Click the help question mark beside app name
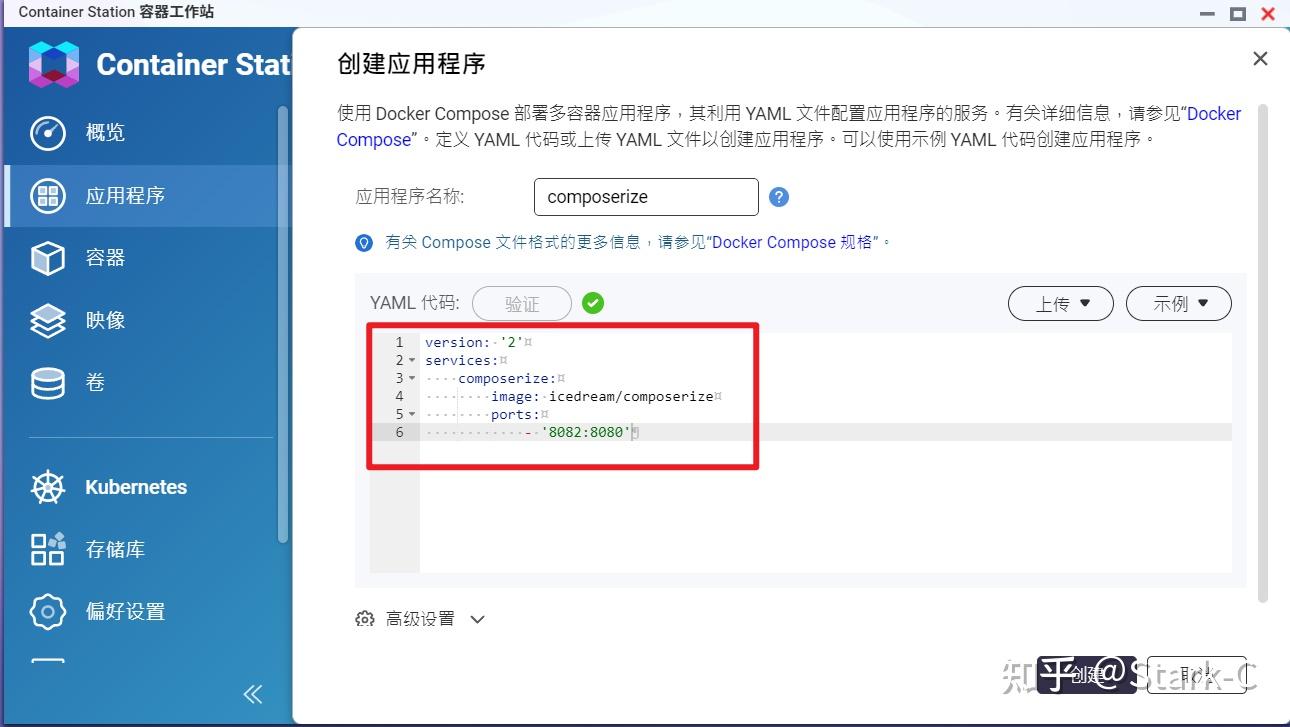Screen dimensions: 1290x727 point(778,197)
